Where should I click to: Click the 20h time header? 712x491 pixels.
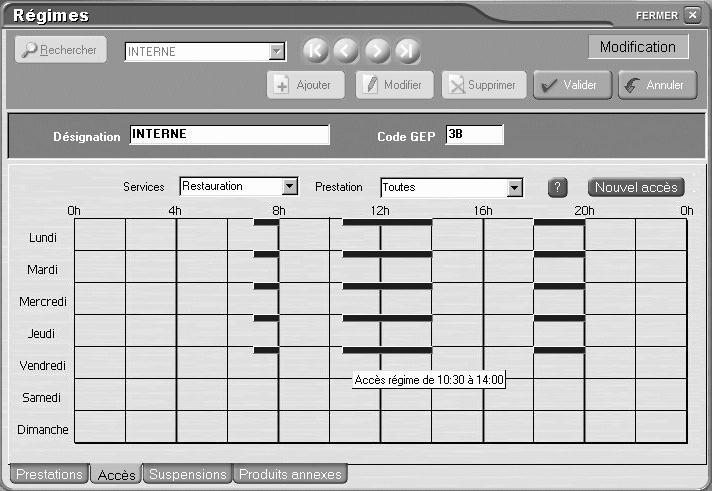584,211
